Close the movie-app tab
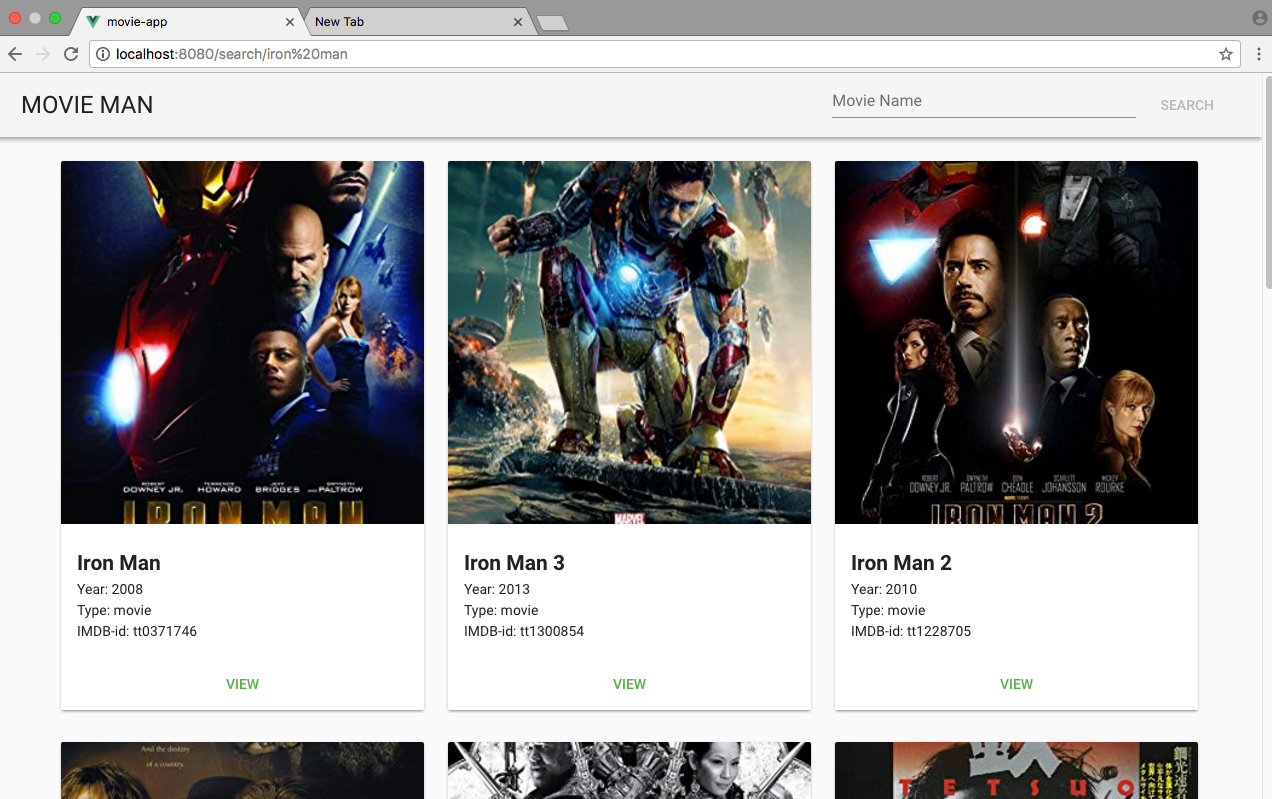 point(290,21)
